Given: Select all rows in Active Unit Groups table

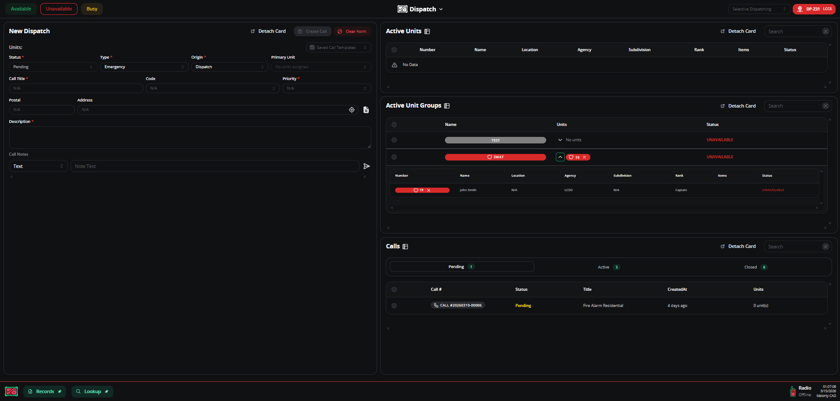Looking at the screenshot, I should [394, 125].
